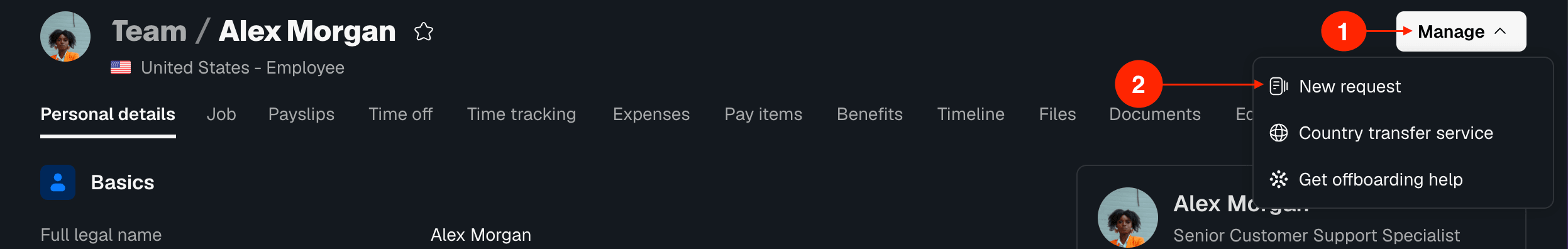Click the New request document icon
The image size is (1568, 249).
pyautogui.click(x=1278, y=86)
